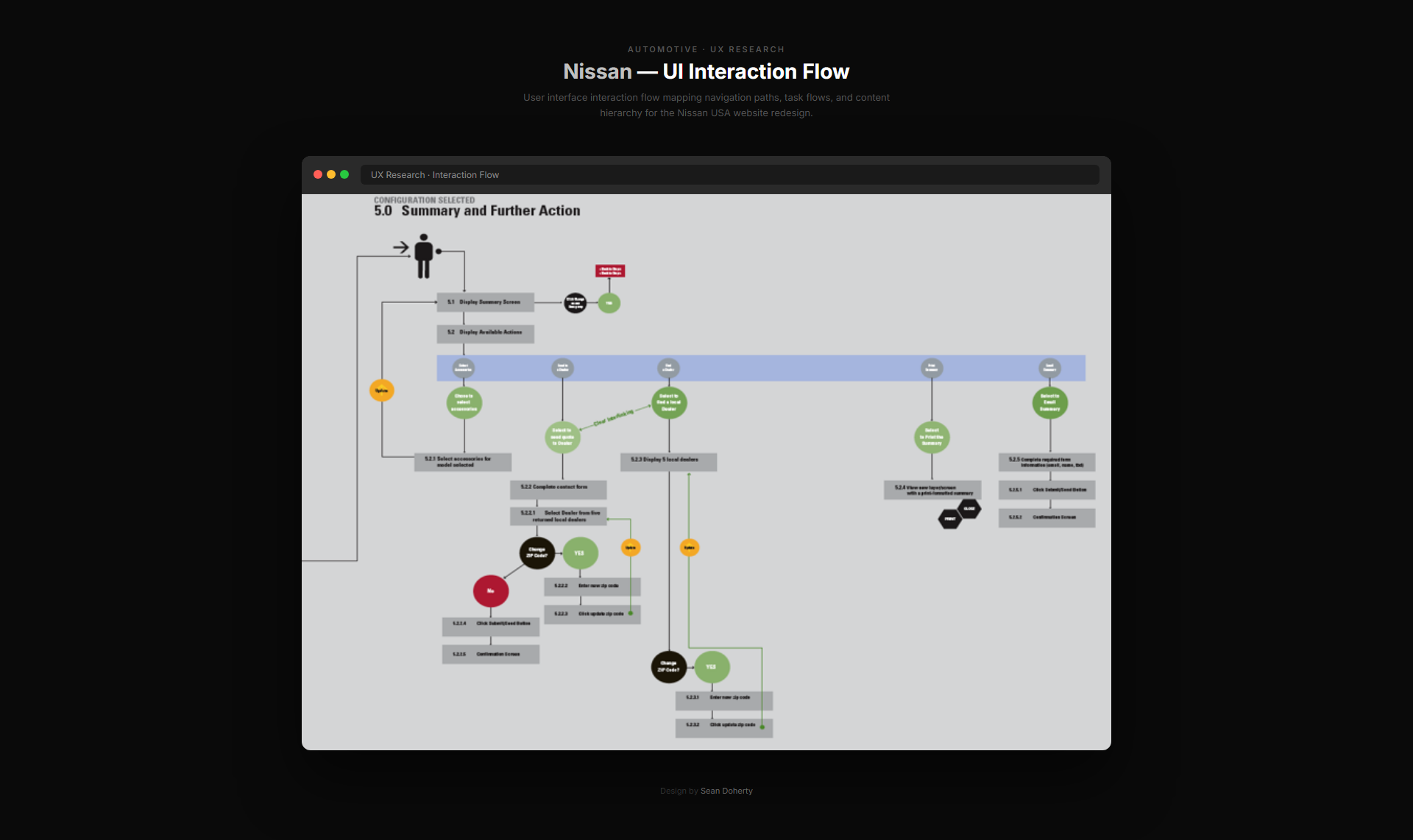Expand the '5.2.2 Complete contact form' step

(558, 489)
